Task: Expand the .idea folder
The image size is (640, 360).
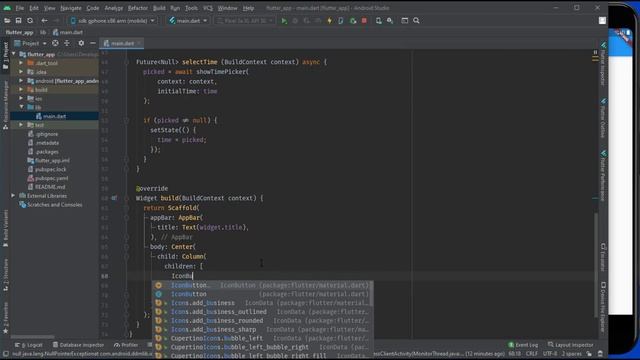Action: click(x=21, y=72)
